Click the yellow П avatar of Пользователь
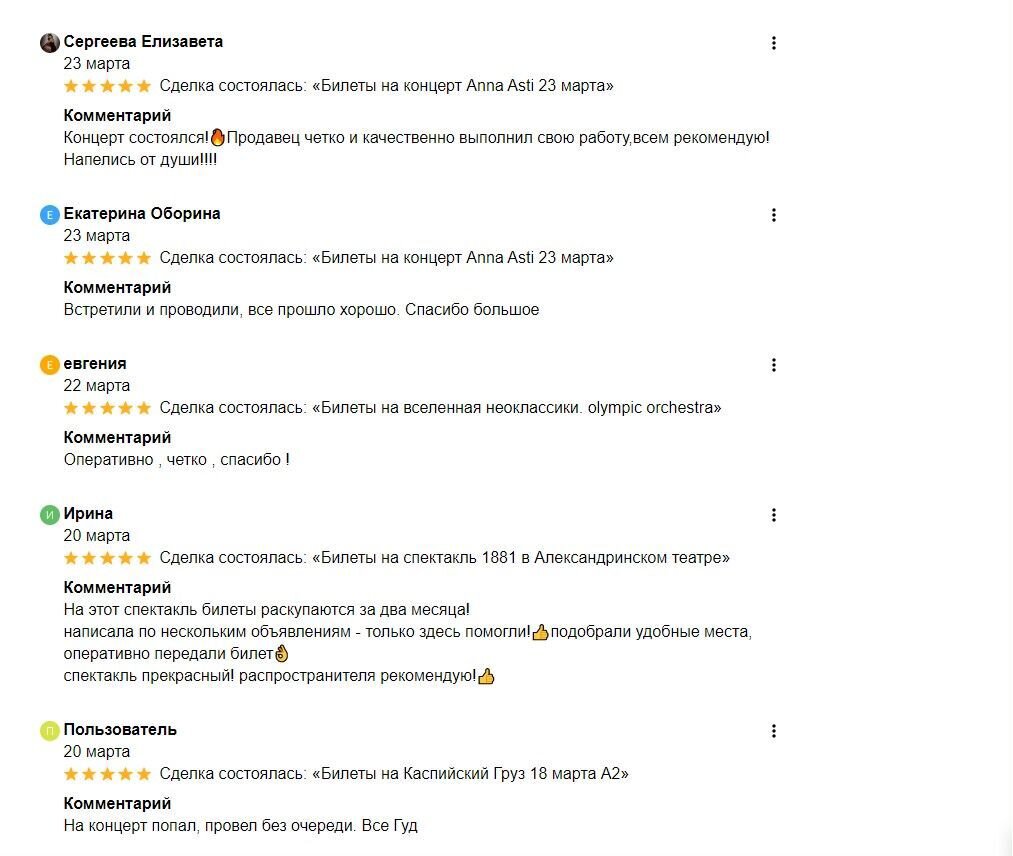The height and width of the screenshot is (856, 1013). (50, 730)
